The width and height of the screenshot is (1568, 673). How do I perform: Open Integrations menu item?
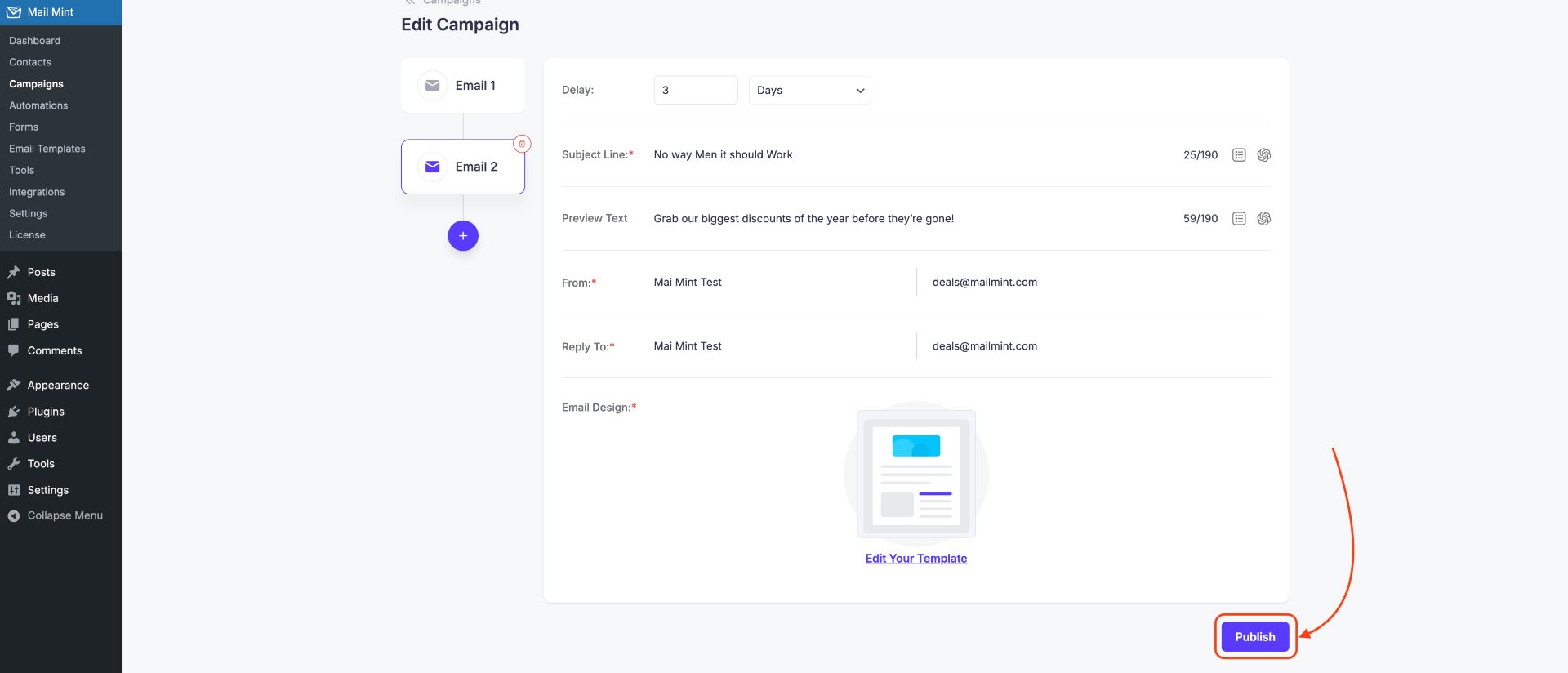[x=37, y=192]
